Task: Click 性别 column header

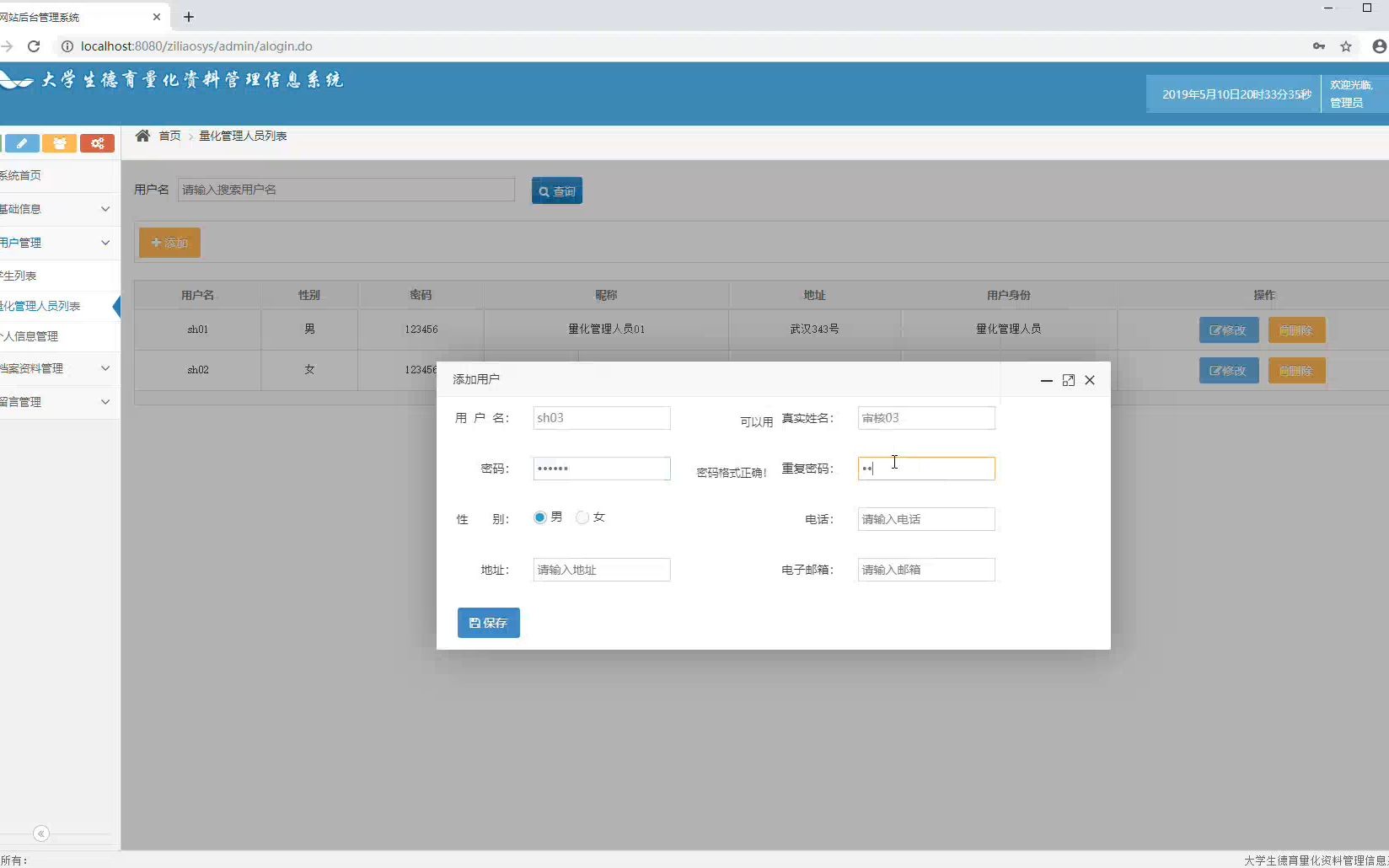Action: [x=309, y=295]
